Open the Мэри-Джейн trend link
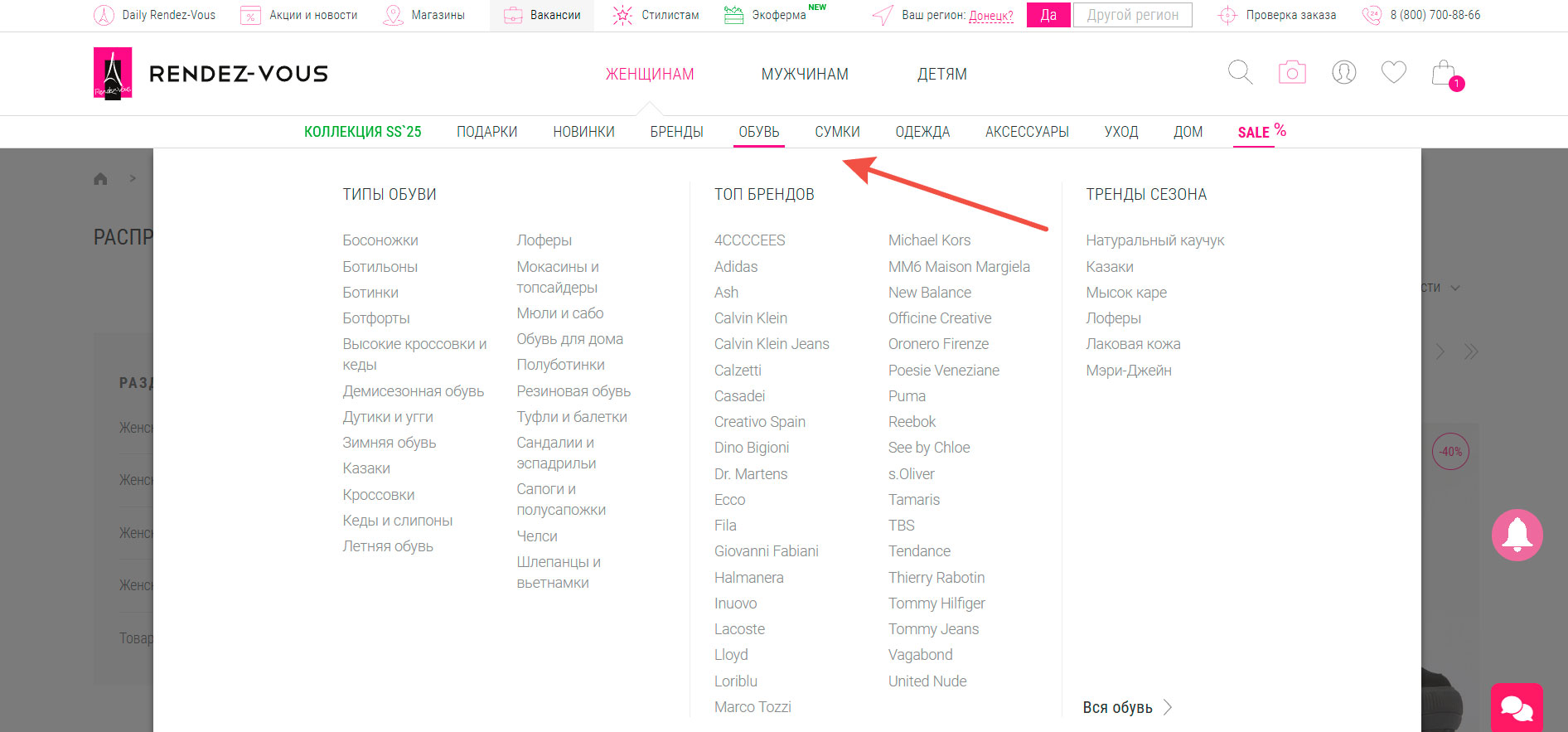 [1129, 371]
